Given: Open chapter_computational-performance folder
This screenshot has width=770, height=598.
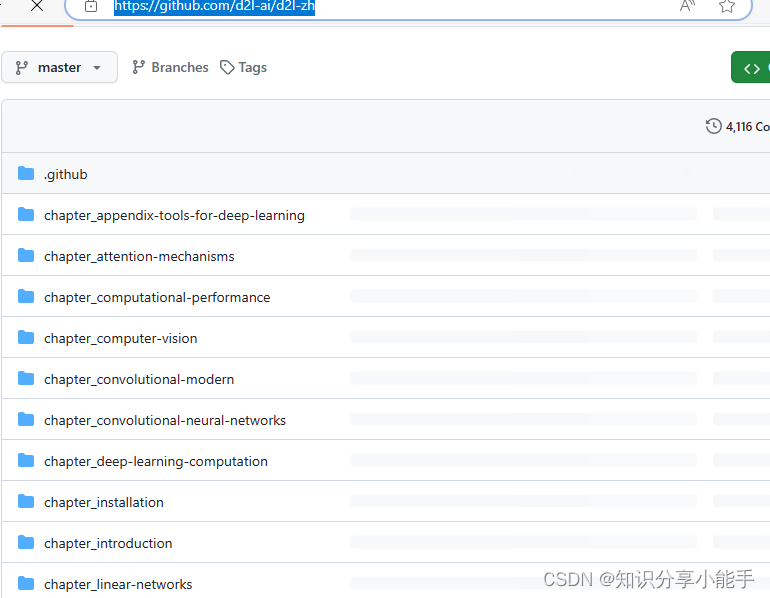Looking at the screenshot, I should [x=157, y=298].
